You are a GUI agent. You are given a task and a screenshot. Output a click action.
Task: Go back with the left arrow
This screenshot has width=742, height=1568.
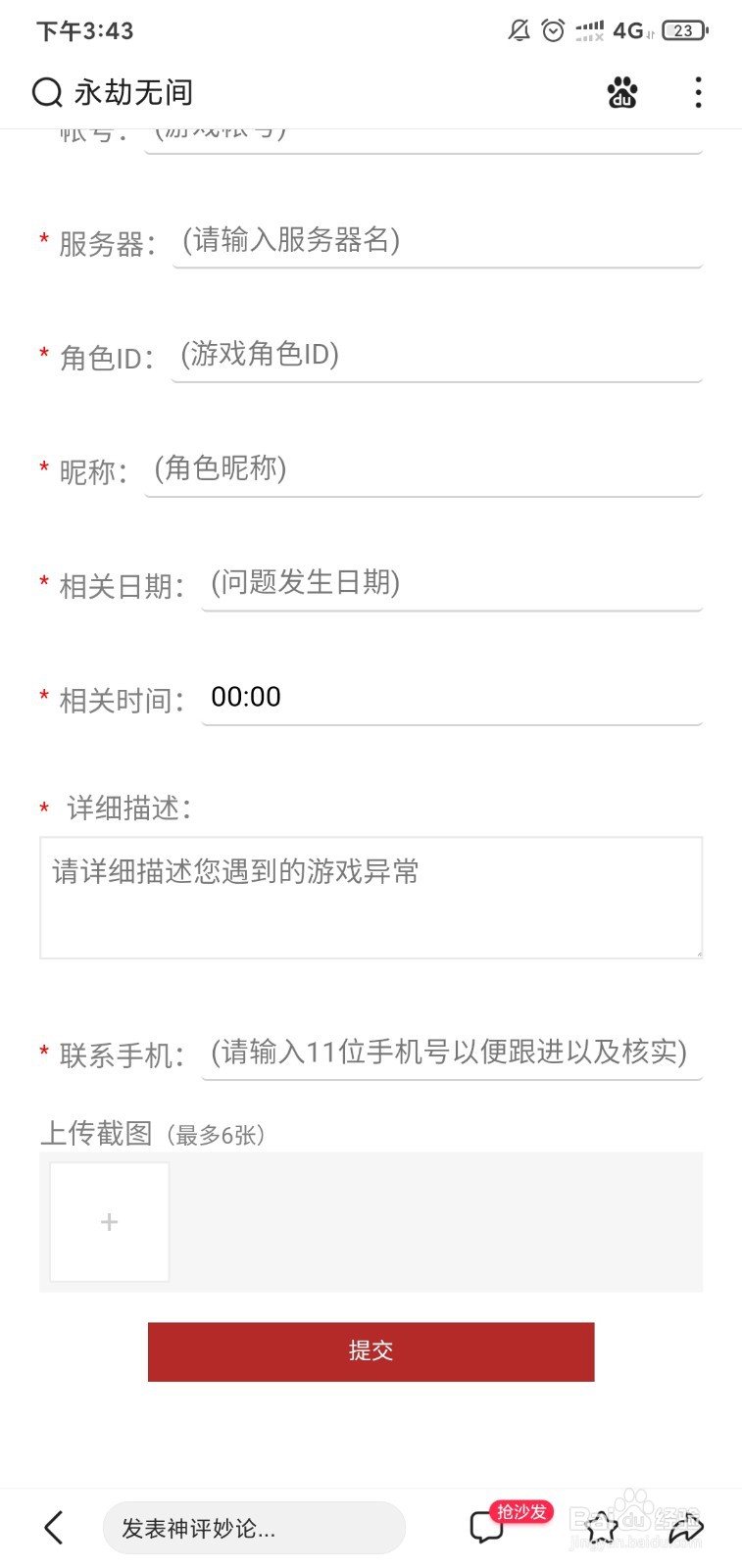tap(54, 1527)
